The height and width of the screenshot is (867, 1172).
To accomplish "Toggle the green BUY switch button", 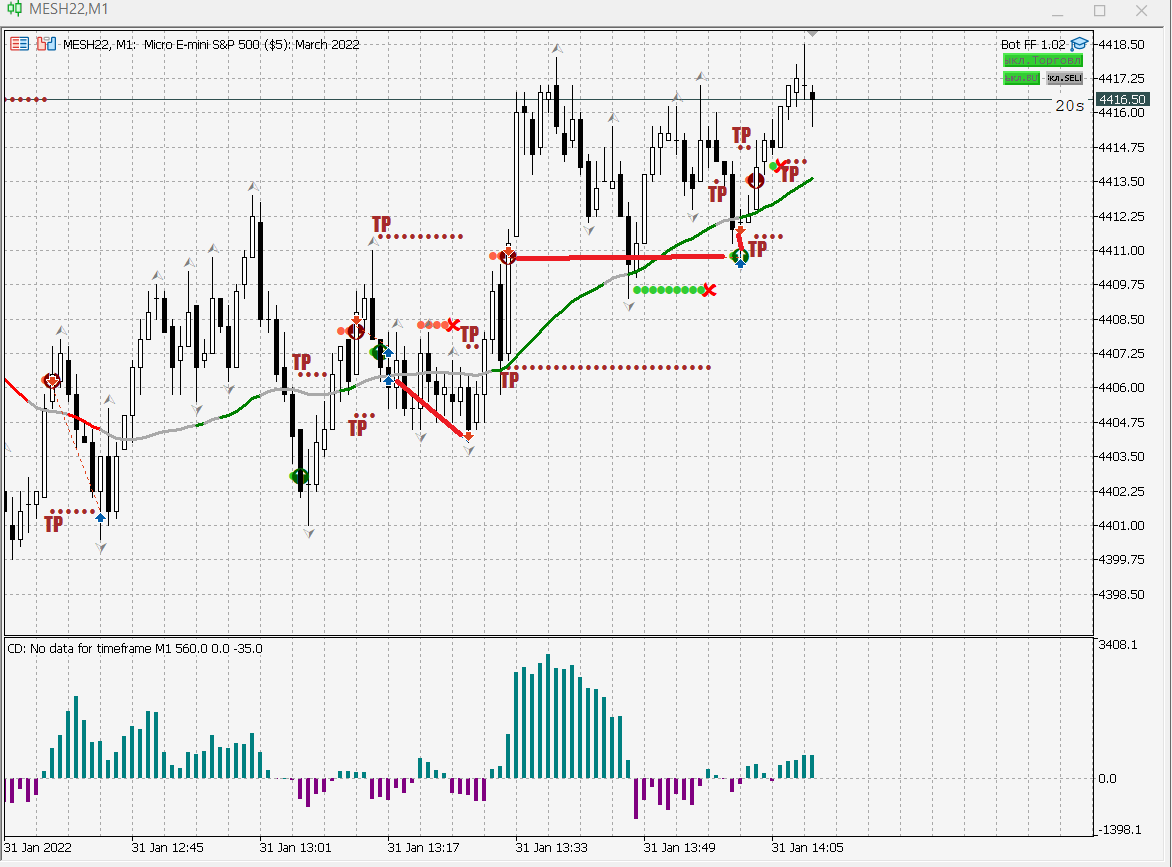I will pos(1021,78).
